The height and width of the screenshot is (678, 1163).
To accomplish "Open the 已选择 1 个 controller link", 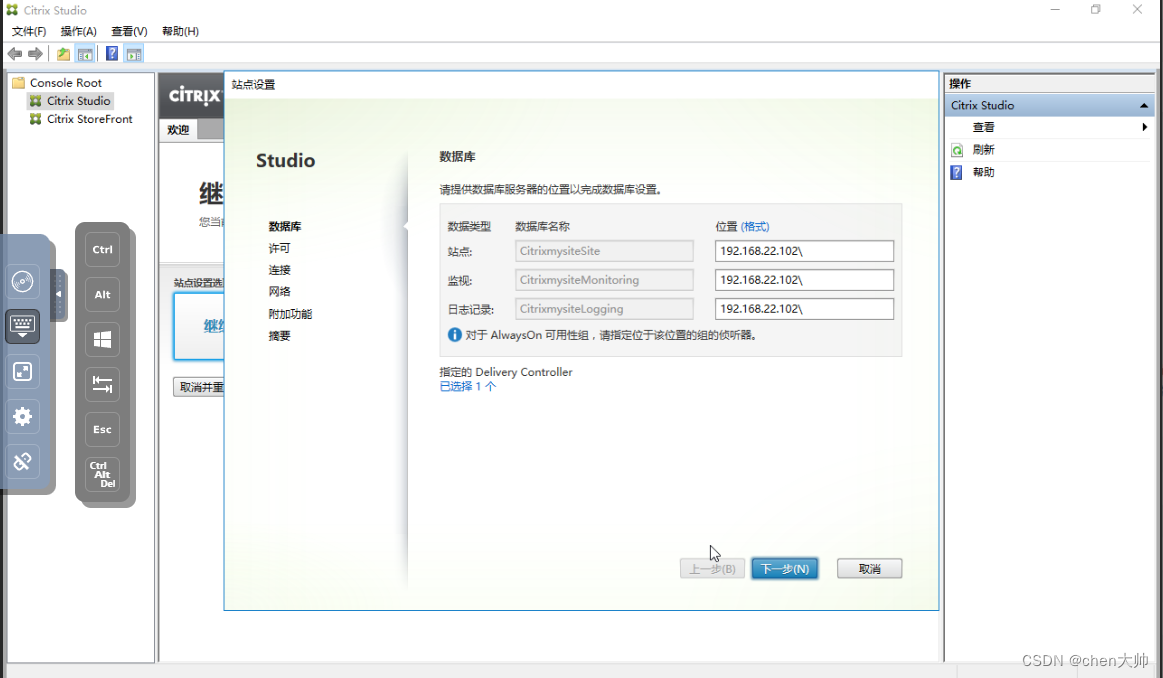I will coord(468,386).
